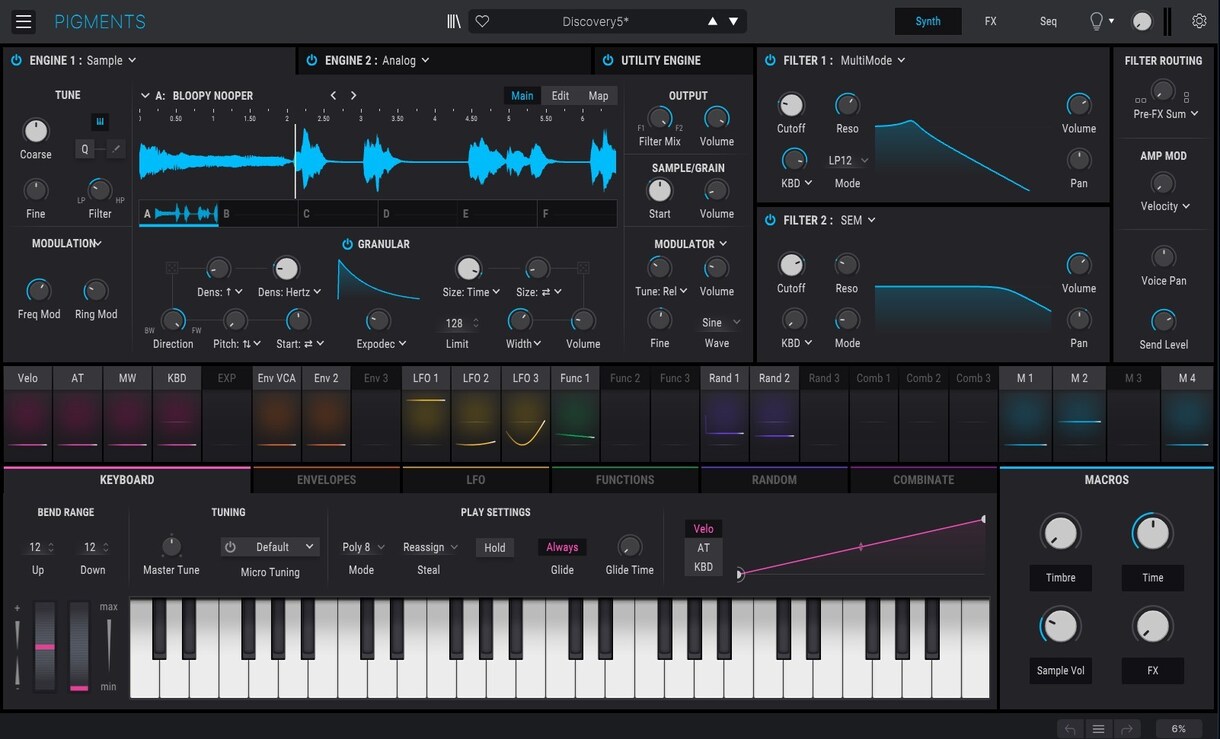Click the master volume knob in the top bar

(x=1142, y=21)
